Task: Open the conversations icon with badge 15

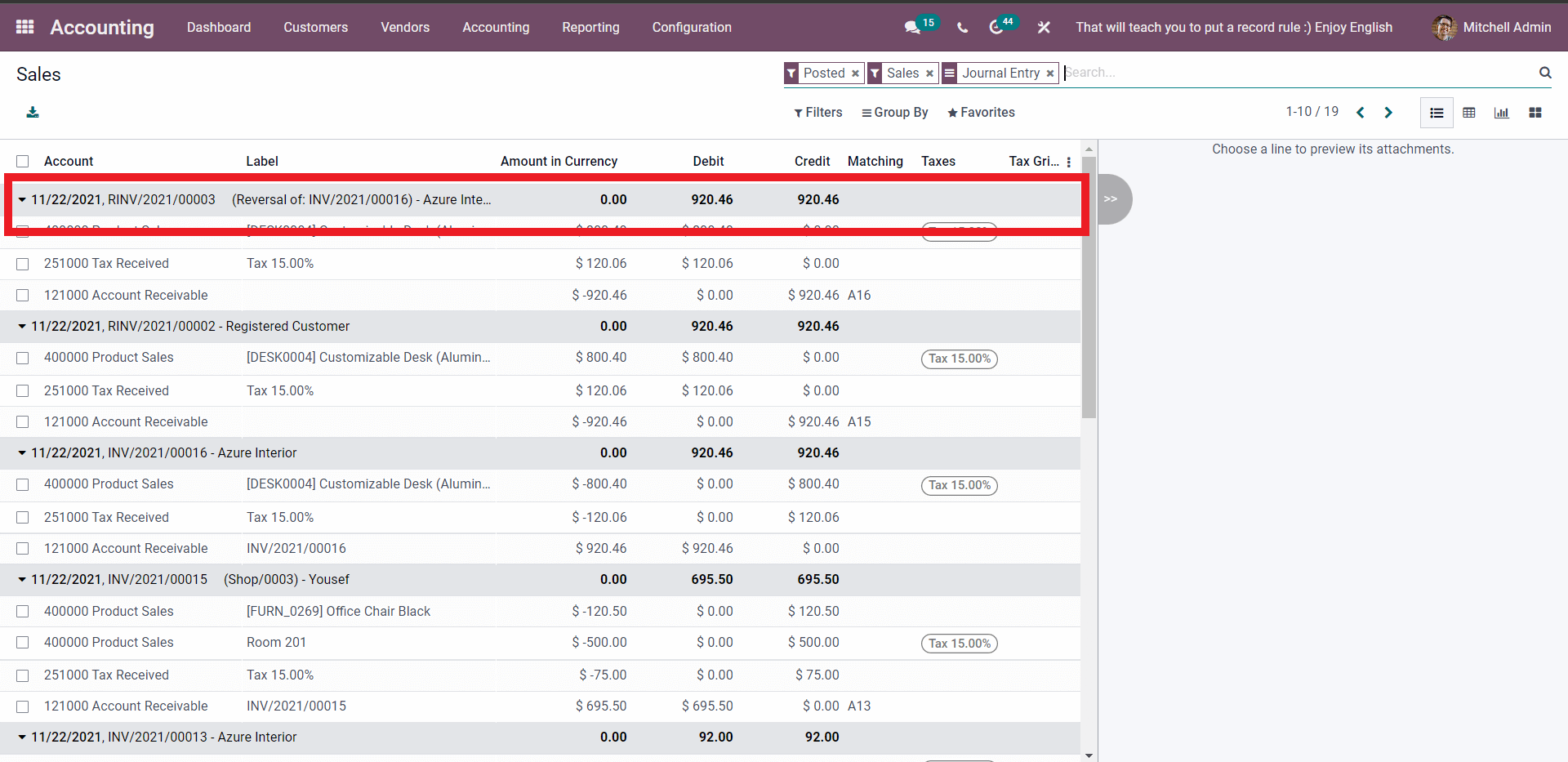Action: 913,27
